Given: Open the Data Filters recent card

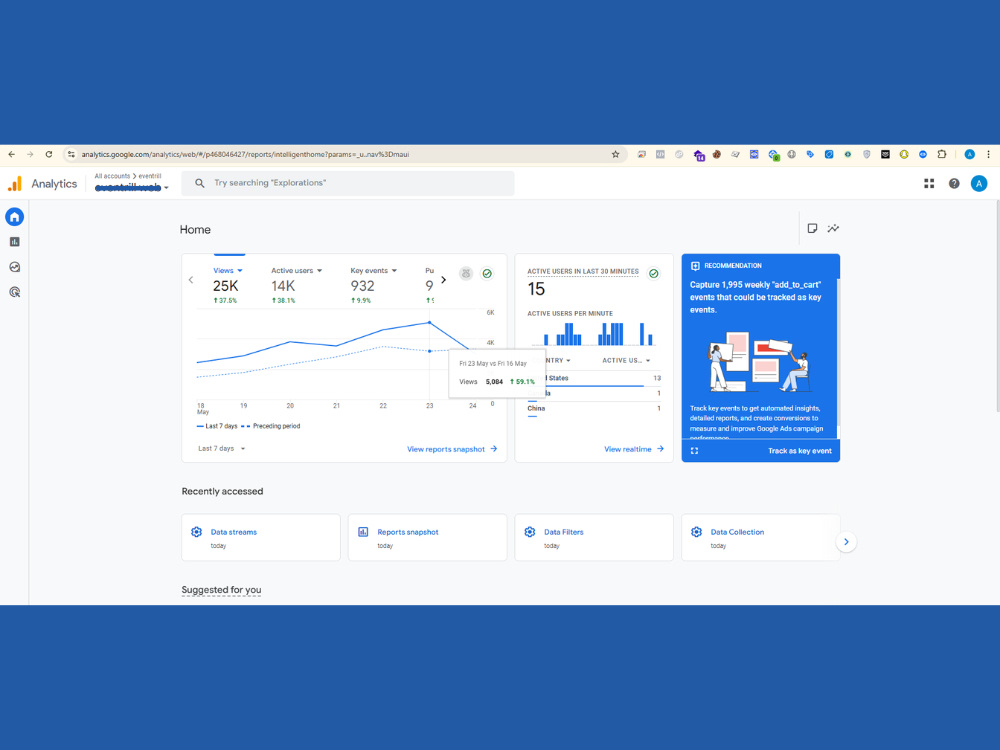Looking at the screenshot, I should (594, 538).
